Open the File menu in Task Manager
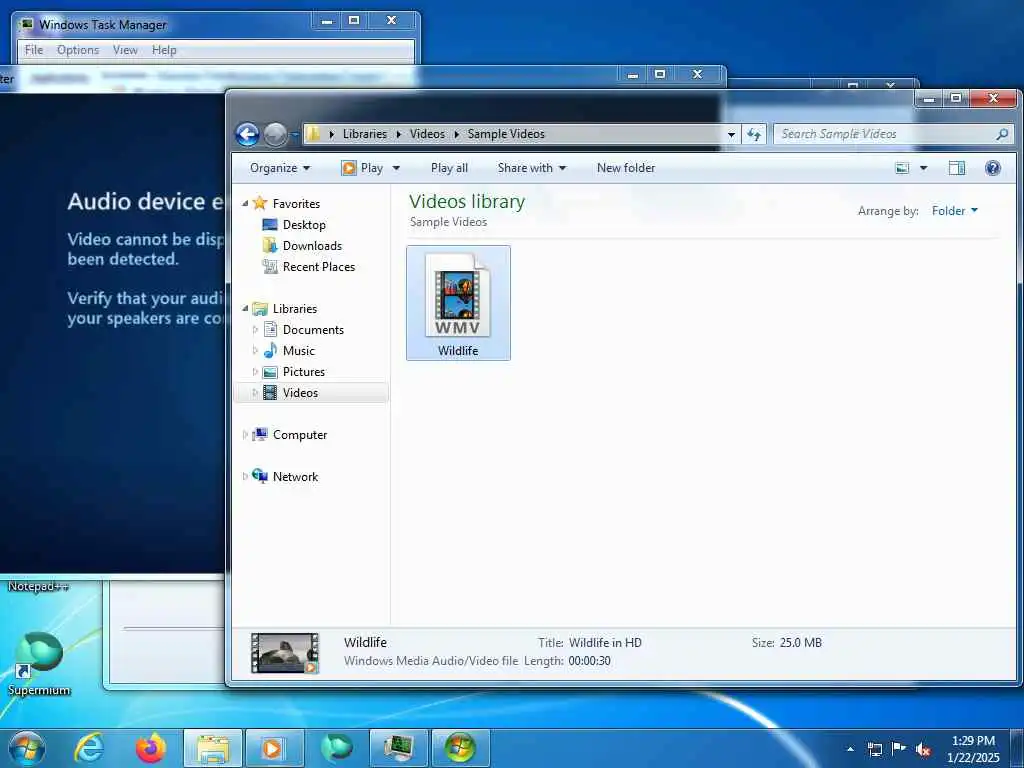Screen dimensions: 1024x768 tap(34, 50)
